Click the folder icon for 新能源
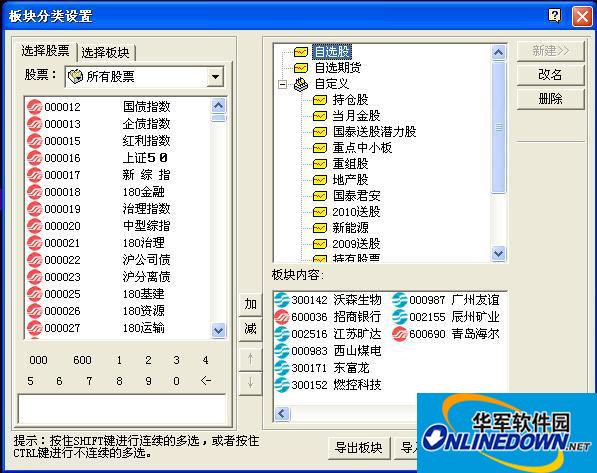597x473 pixels. [320, 228]
